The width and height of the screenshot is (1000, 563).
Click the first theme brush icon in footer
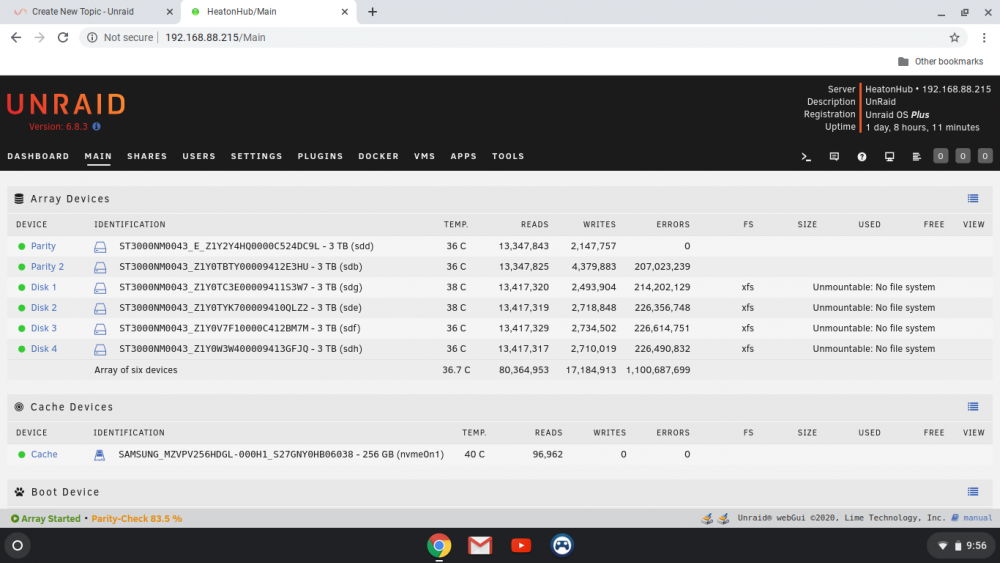tap(707, 518)
